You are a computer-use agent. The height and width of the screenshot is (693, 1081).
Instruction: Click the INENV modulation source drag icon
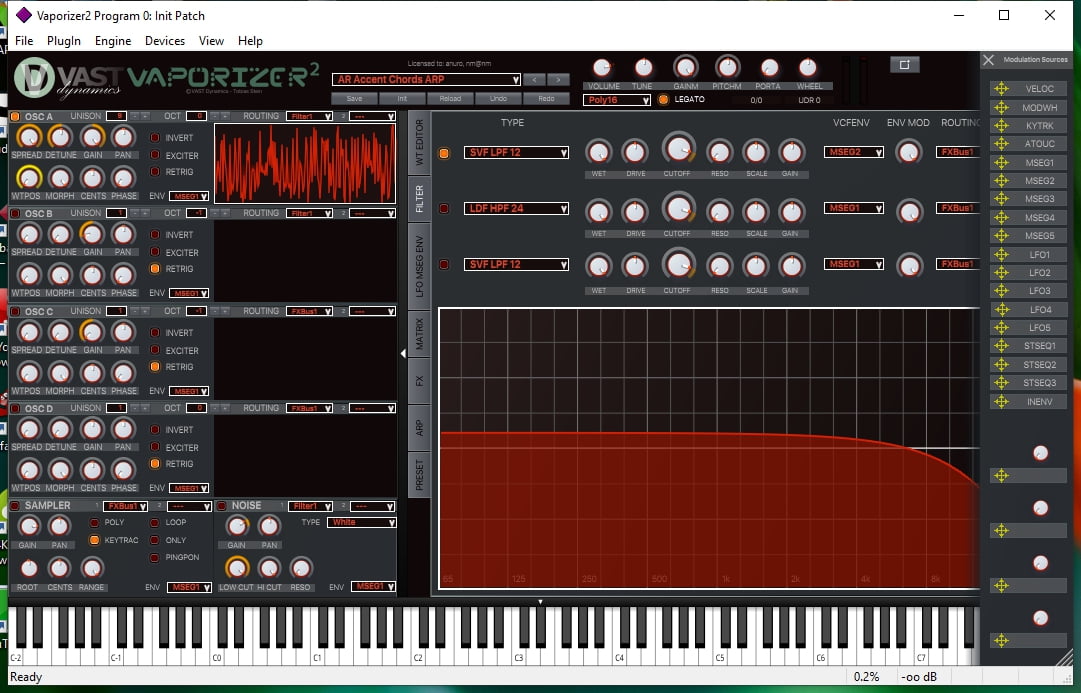pyautogui.click(x=1001, y=401)
